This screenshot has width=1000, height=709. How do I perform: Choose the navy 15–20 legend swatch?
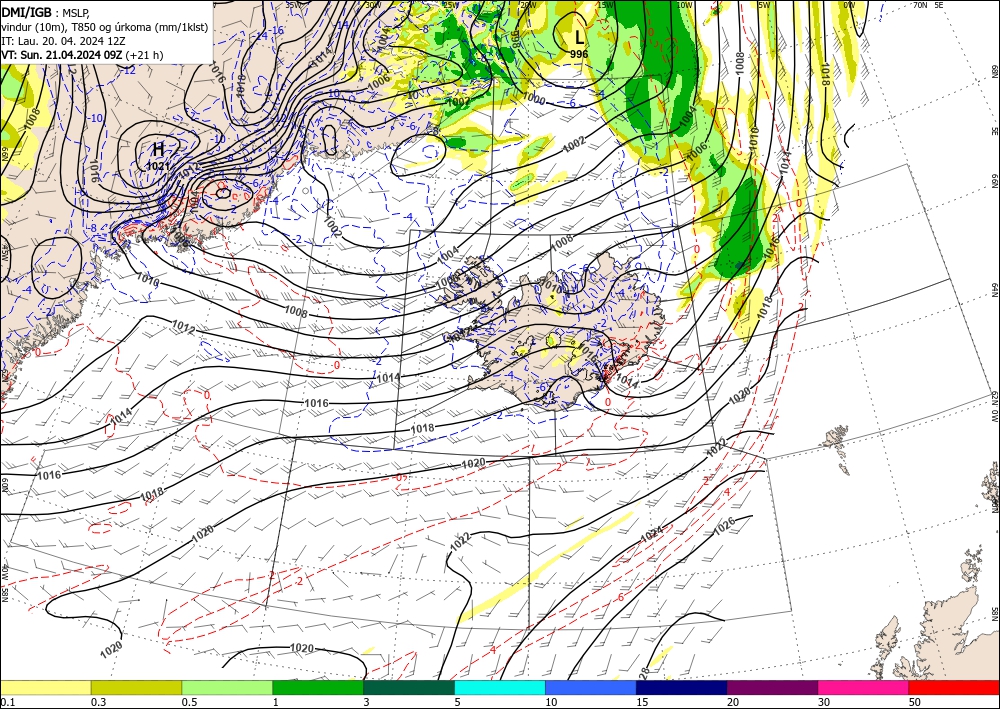pyautogui.click(x=682, y=687)
